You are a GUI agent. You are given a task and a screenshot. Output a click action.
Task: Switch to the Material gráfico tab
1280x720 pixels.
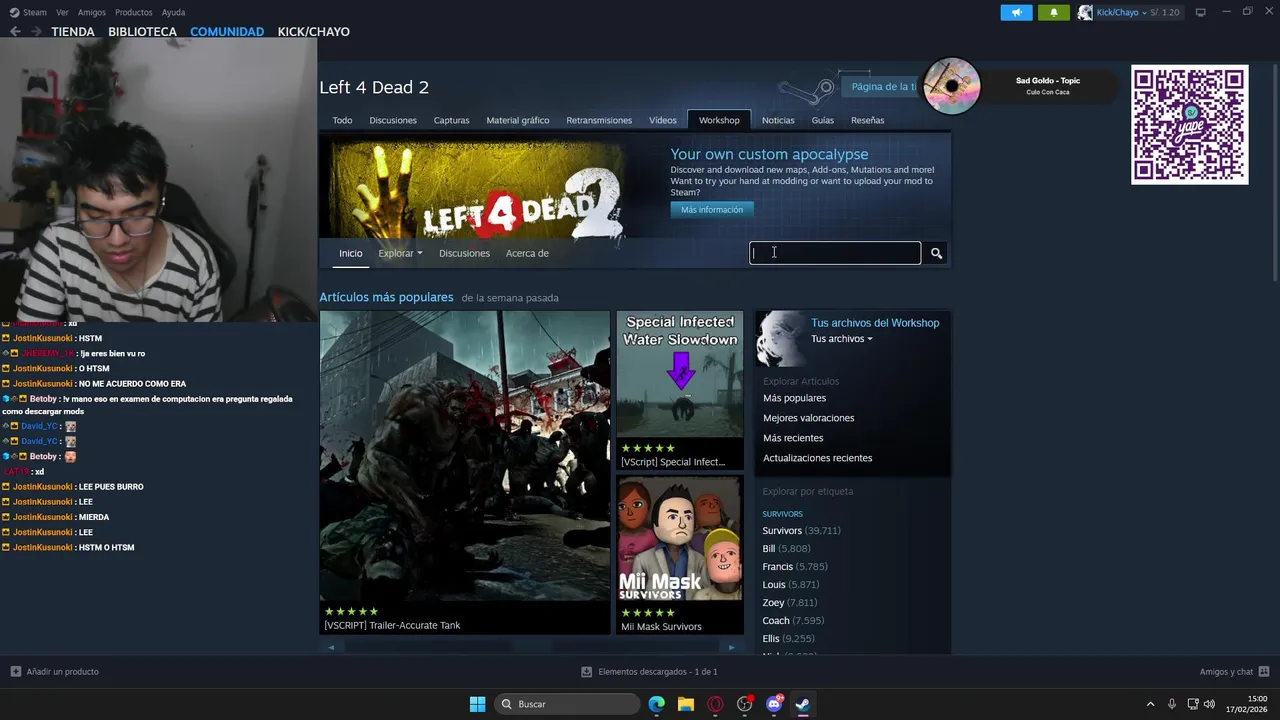(518, 120)
